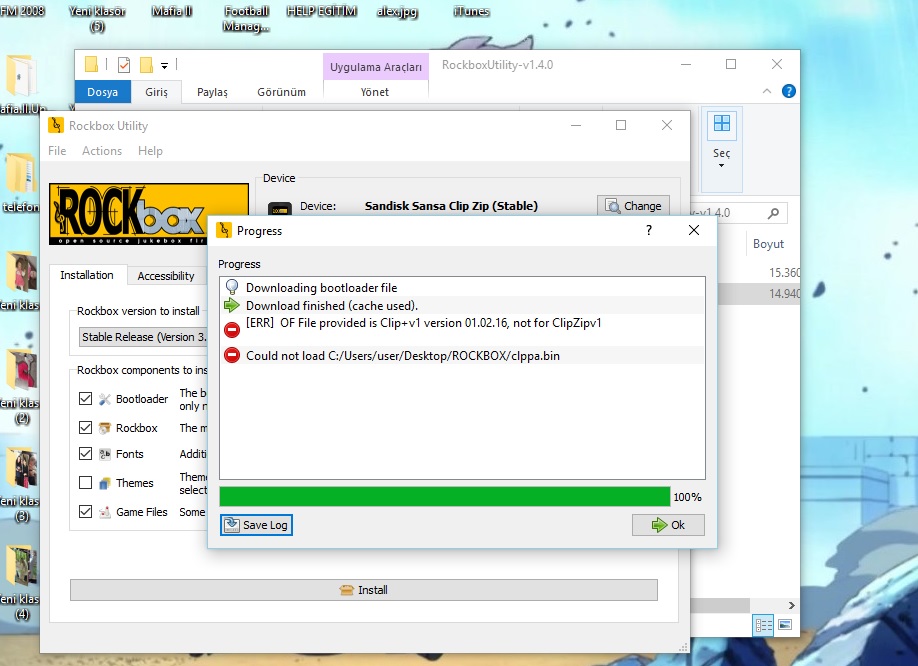Click the Save Log button

click(x=256, y=525)
